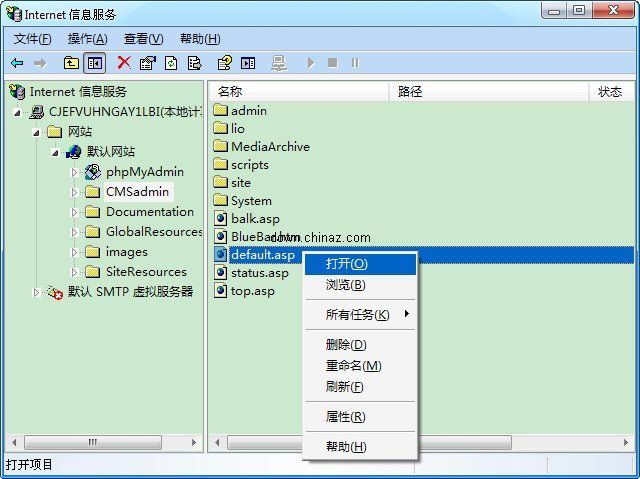Viewport: 640px width, 479px height.
Task: Choose 刷新(F) in the context menu
Action: pos(360,386)
